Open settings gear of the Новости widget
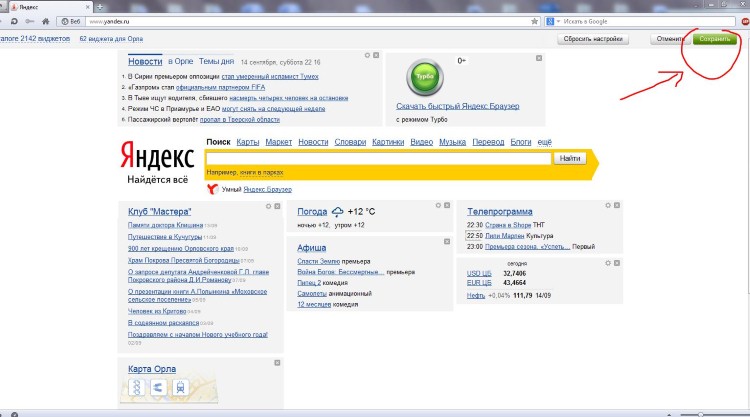 coord(367,55)
